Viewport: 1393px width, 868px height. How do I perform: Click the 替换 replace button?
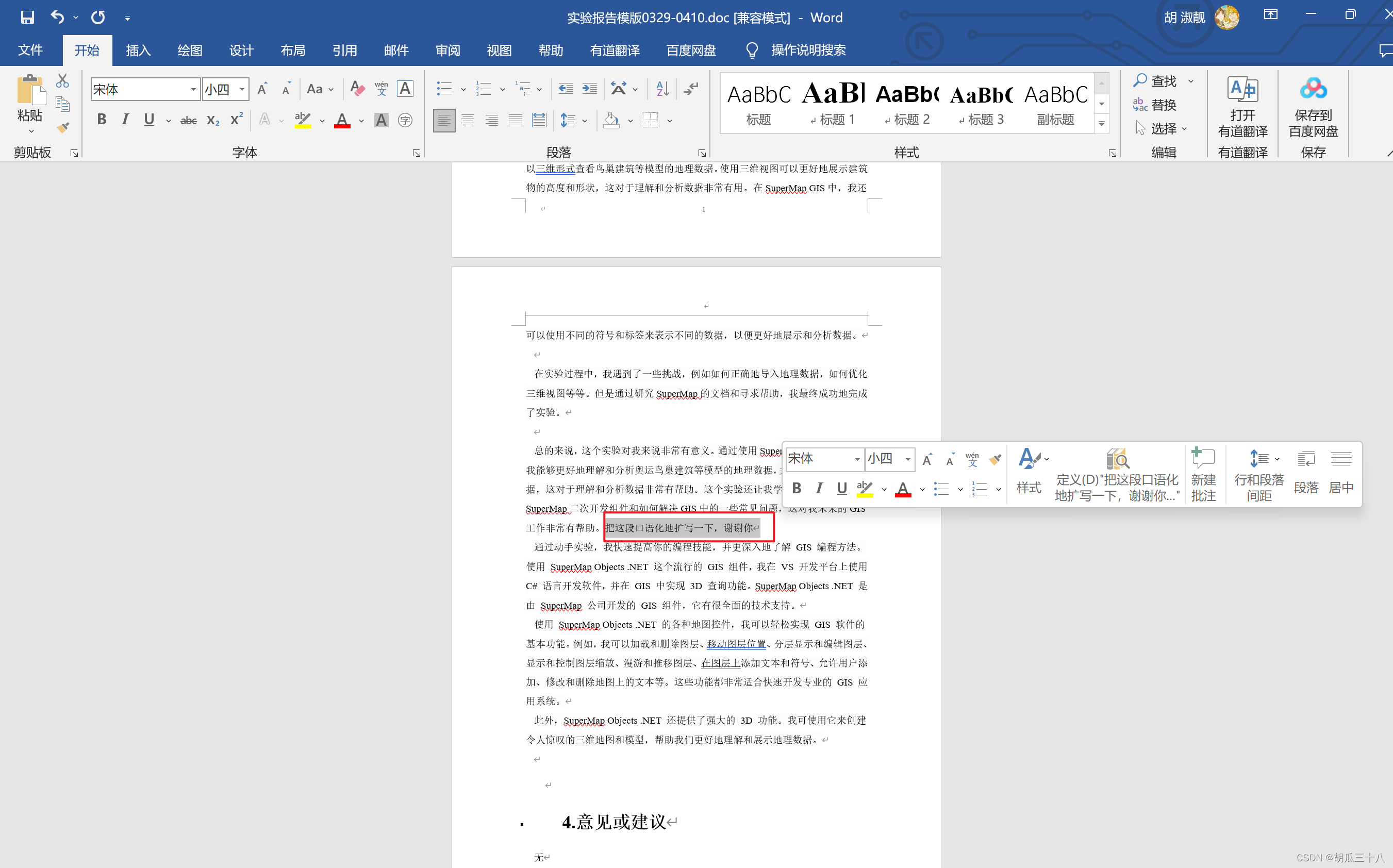1155,105
